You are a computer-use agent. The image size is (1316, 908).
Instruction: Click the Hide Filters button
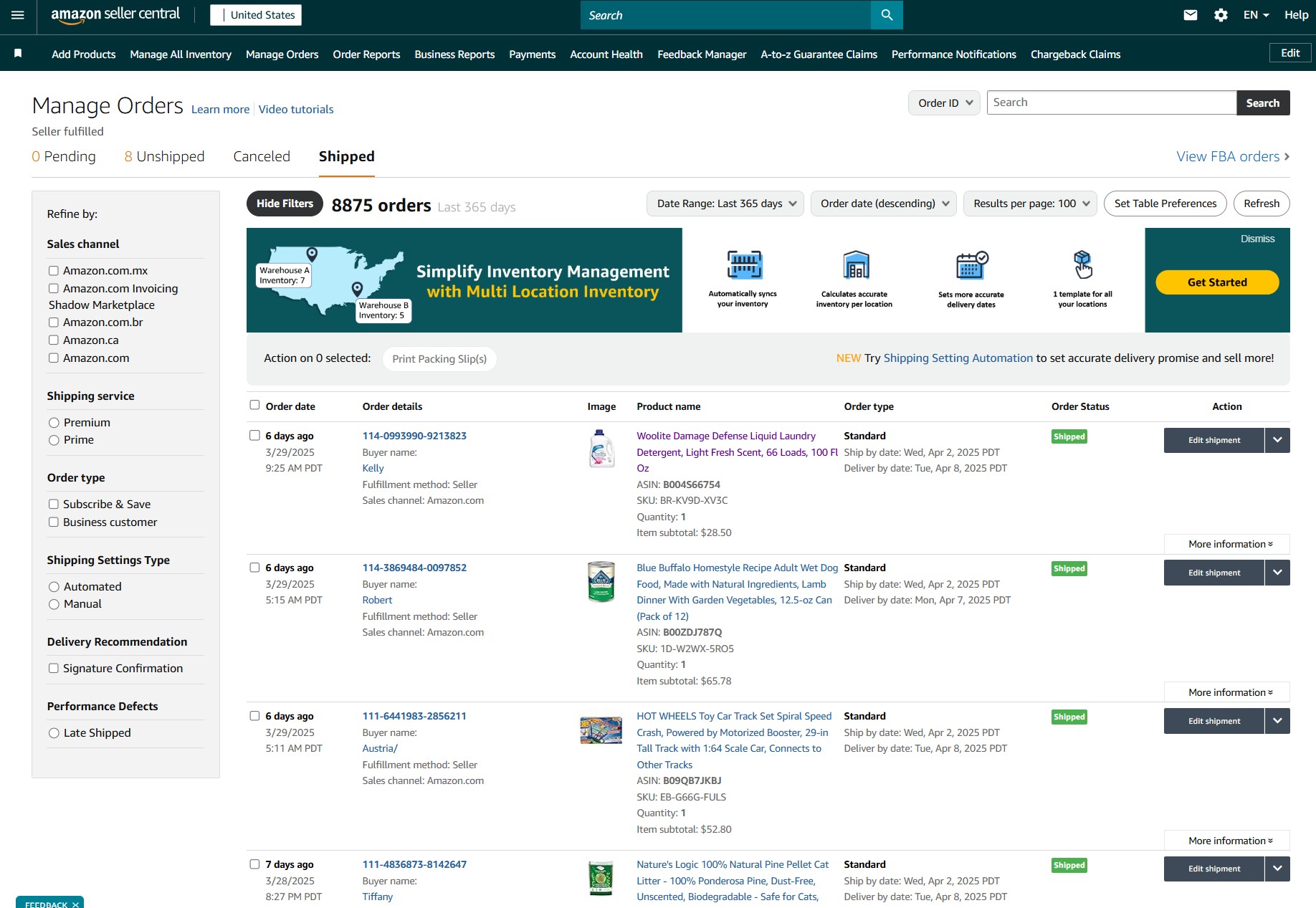[x=285, y=204]
